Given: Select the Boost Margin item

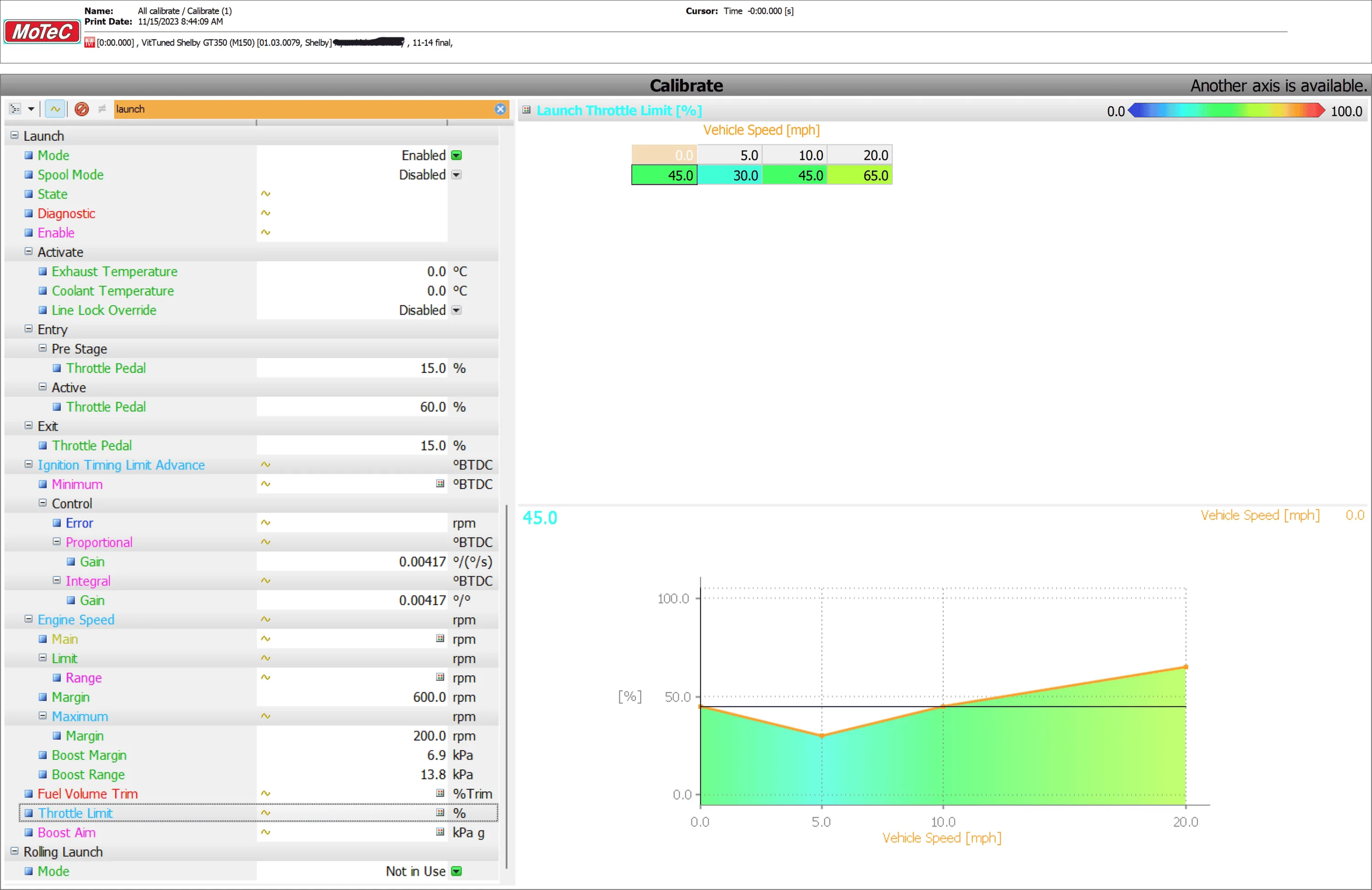Looking at the screenshot, I should (x=89, y=755).
